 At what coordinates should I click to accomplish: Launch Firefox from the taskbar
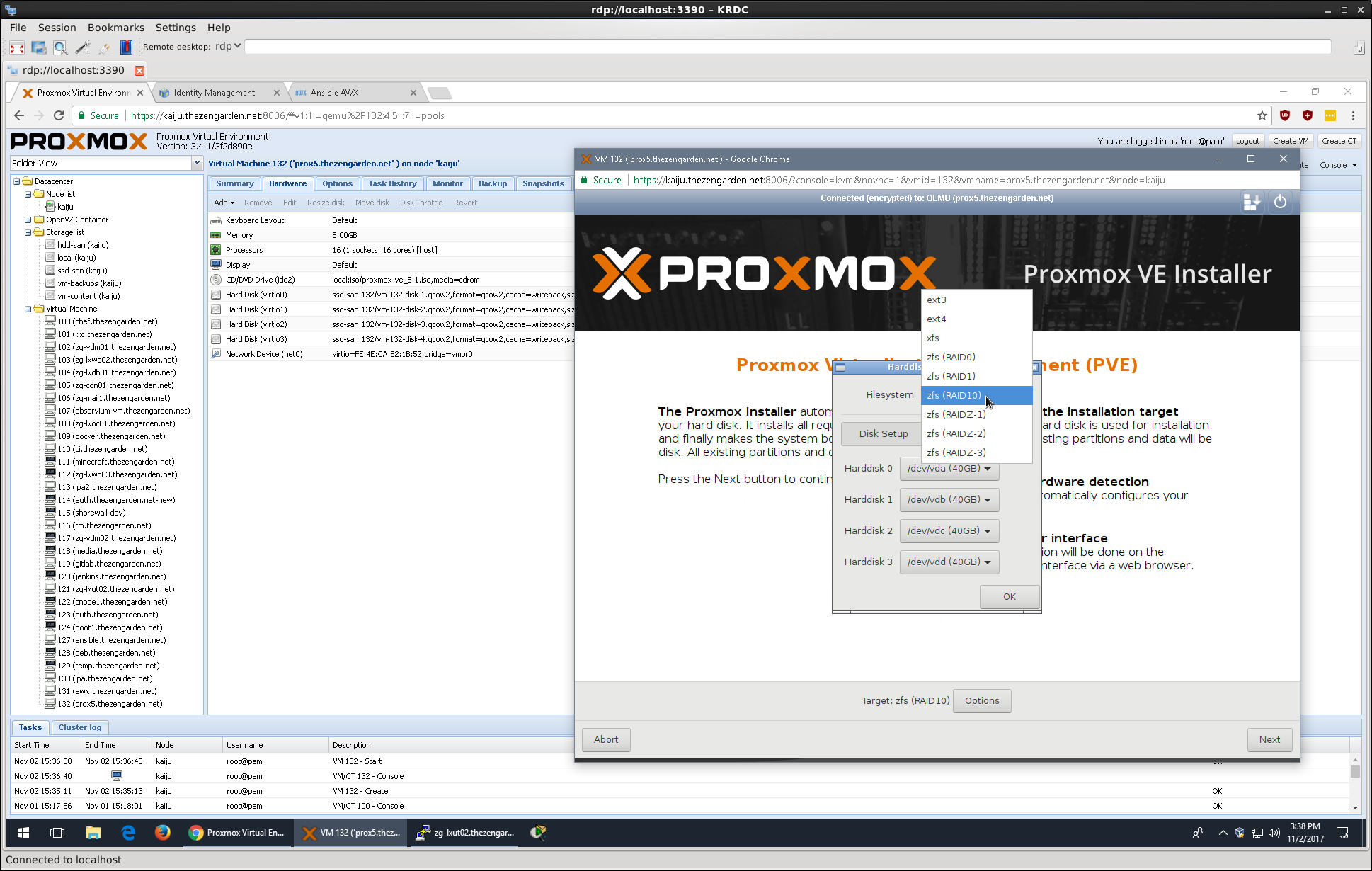(163, 833)
